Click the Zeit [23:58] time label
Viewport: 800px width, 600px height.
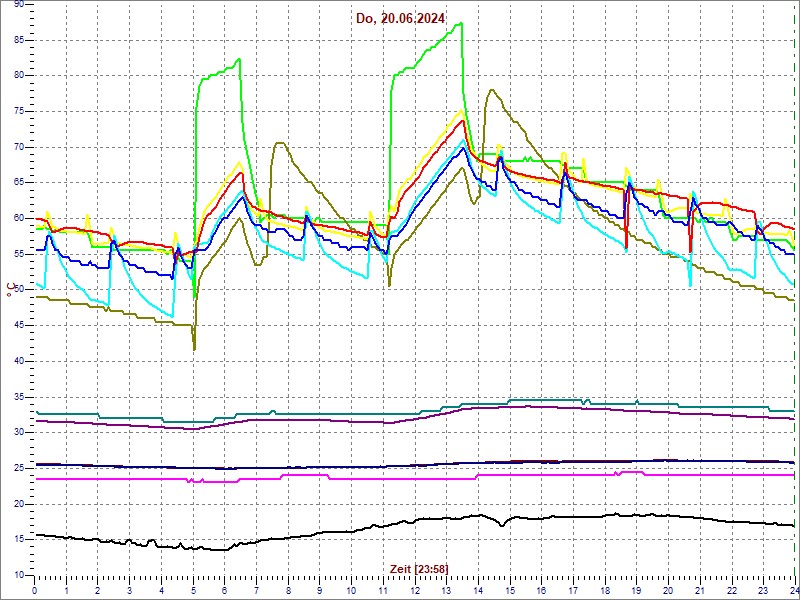tap(418, 568)
